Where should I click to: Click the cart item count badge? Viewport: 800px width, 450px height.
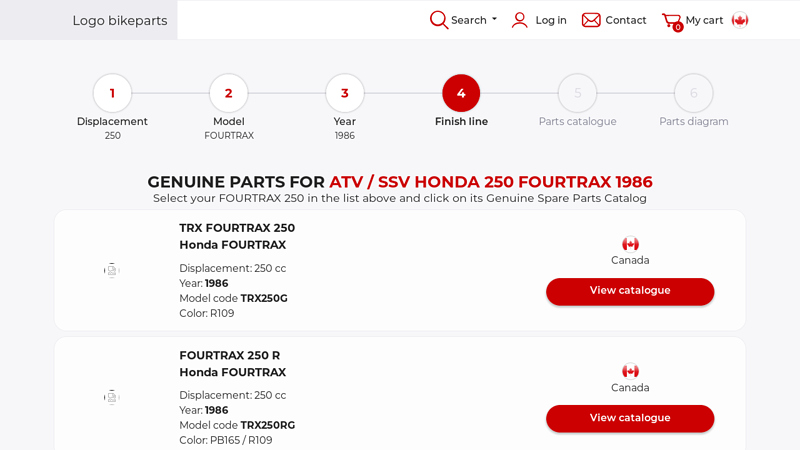coord(678,28)
